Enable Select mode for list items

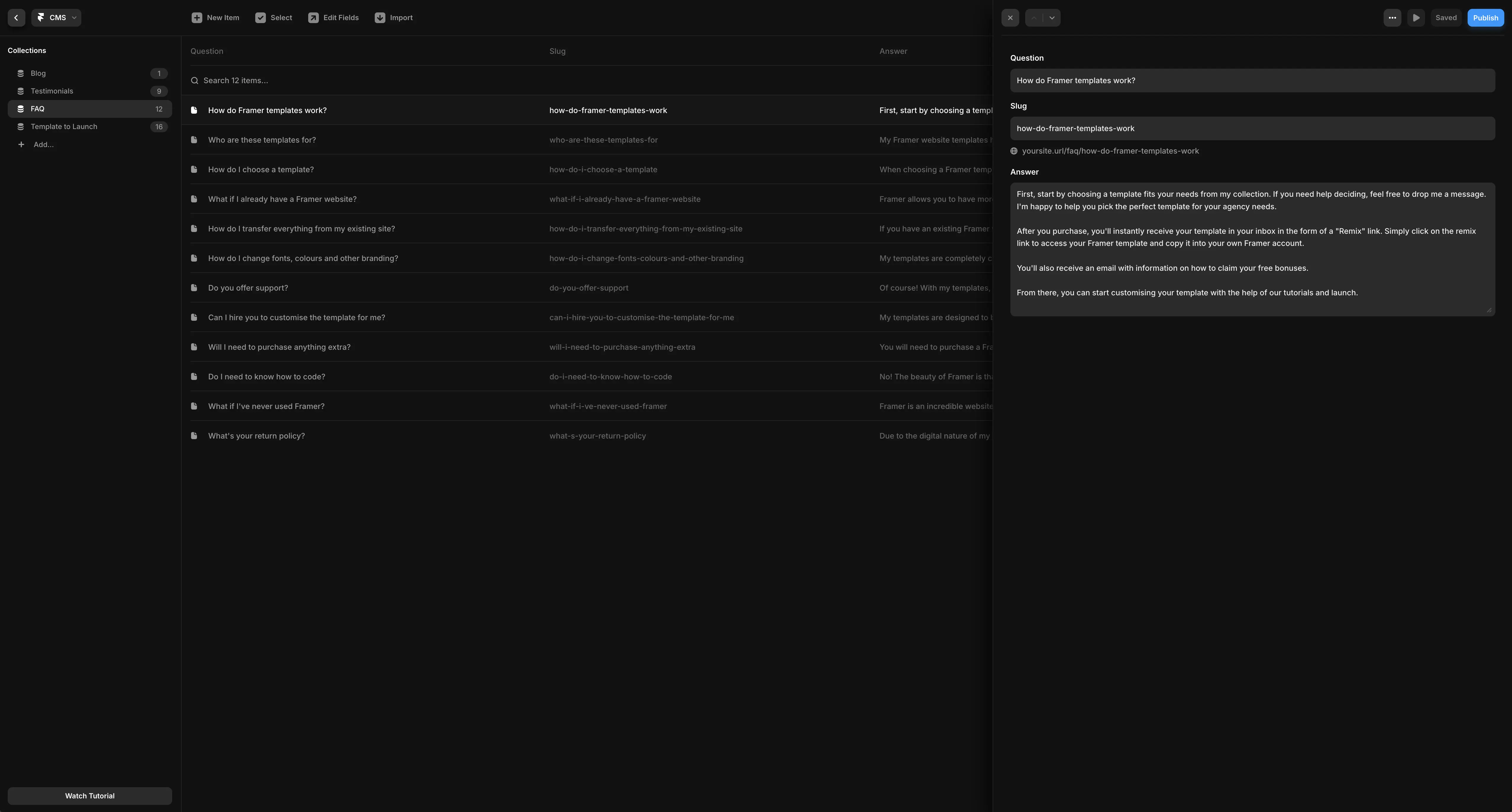(x=261, y=18)
